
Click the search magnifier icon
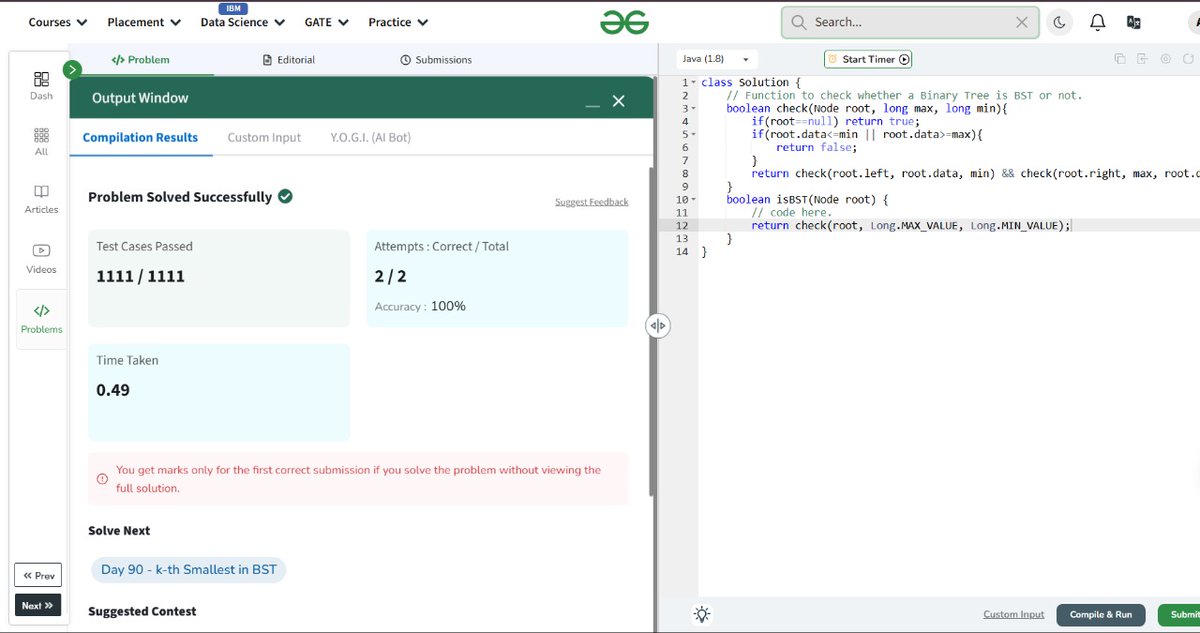click(x=799, y=22)
